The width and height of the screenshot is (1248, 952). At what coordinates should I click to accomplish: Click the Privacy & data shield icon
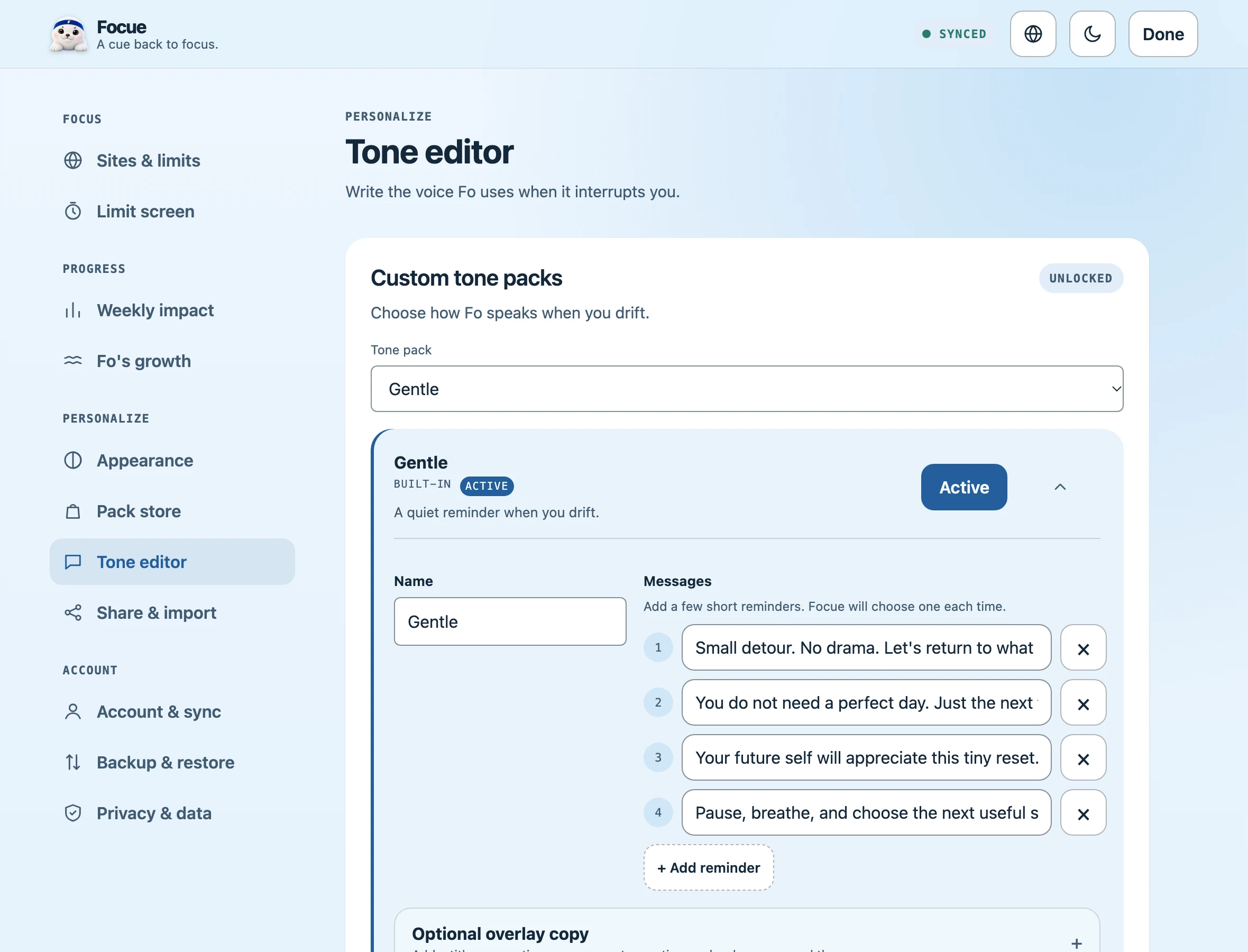click(73, 813)
